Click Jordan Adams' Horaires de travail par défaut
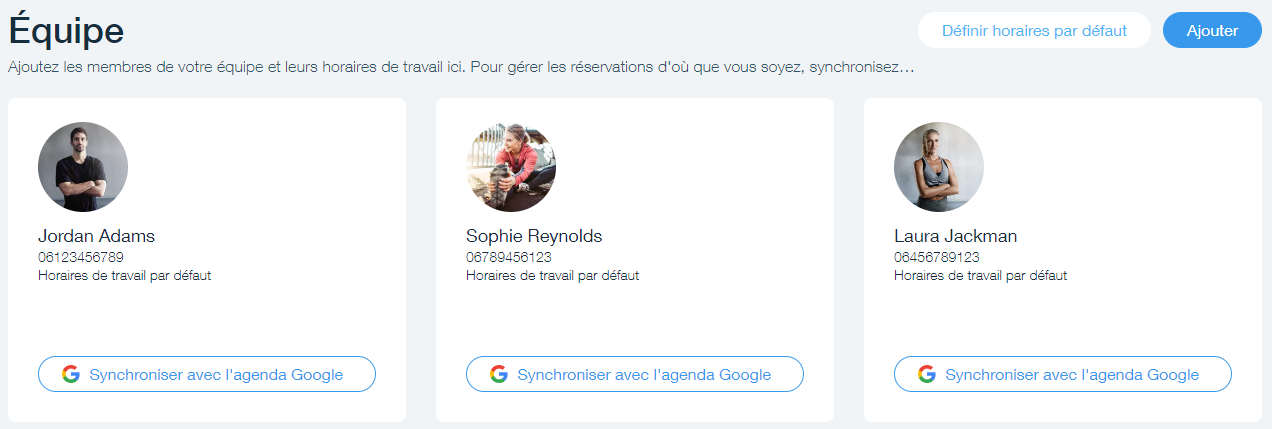 [125, 276]
